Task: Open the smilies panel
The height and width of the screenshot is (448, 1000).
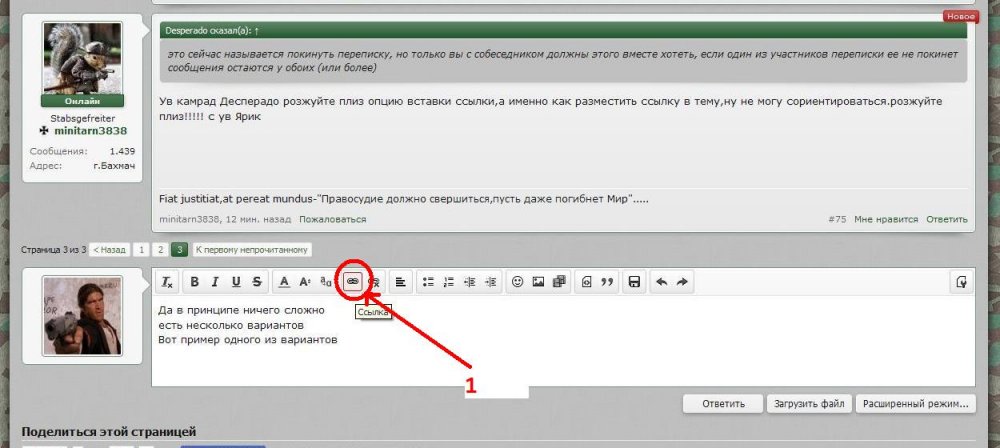Action: (517, 282)
